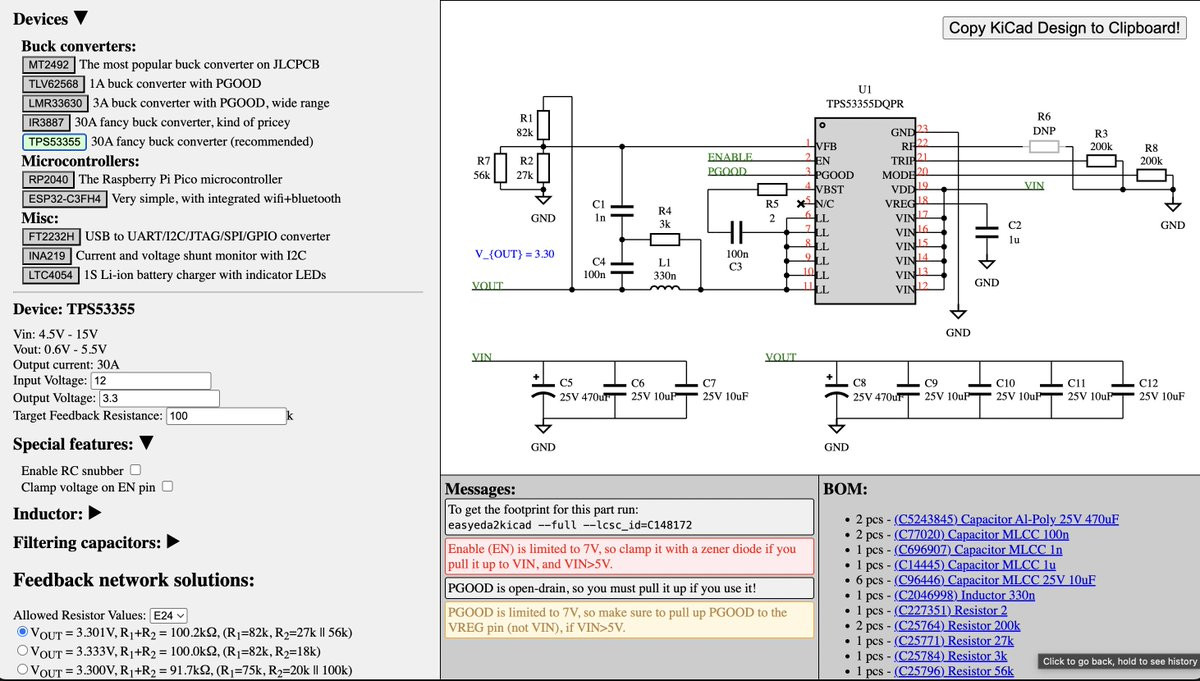The image size is (1200, 681).
Task: Click the C12 25V 10uF capacitor symbol
Action: [x=1125, y=390]
